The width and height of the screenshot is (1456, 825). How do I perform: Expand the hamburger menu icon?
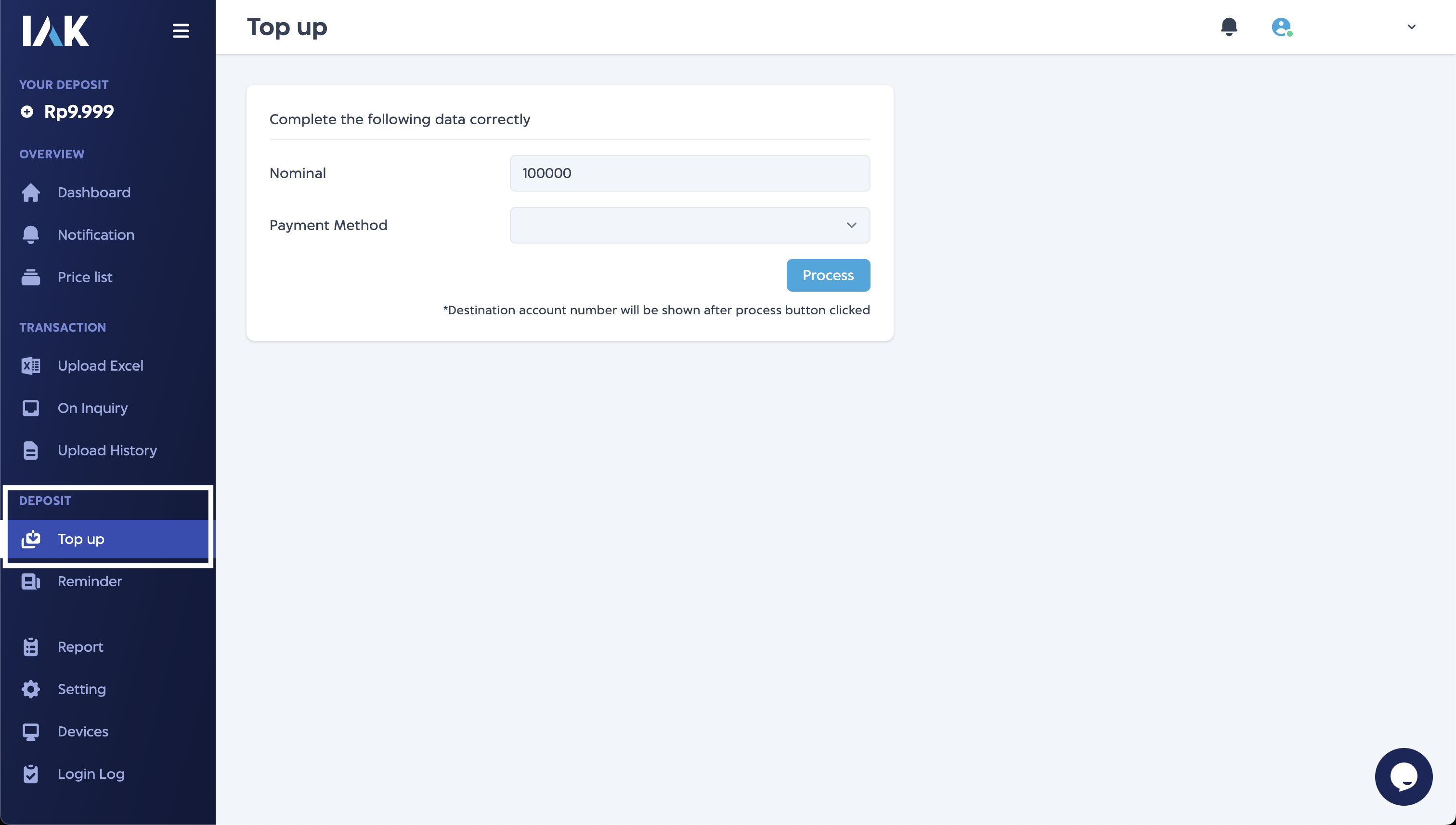[180, 30]
